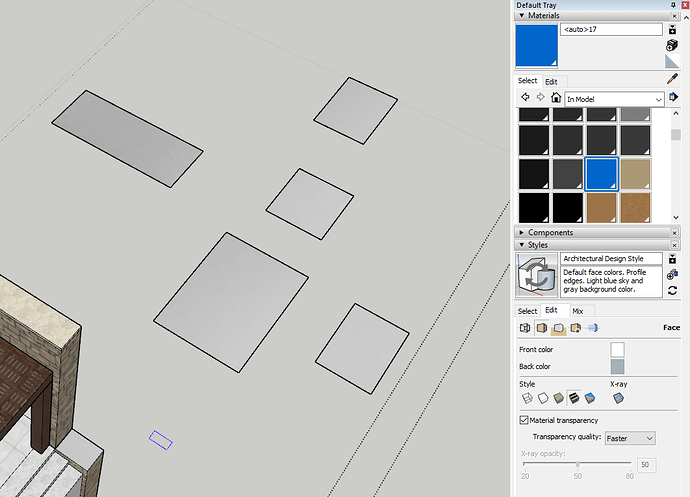
Task: Collapse the Materials panel
Action: point(522,15)
